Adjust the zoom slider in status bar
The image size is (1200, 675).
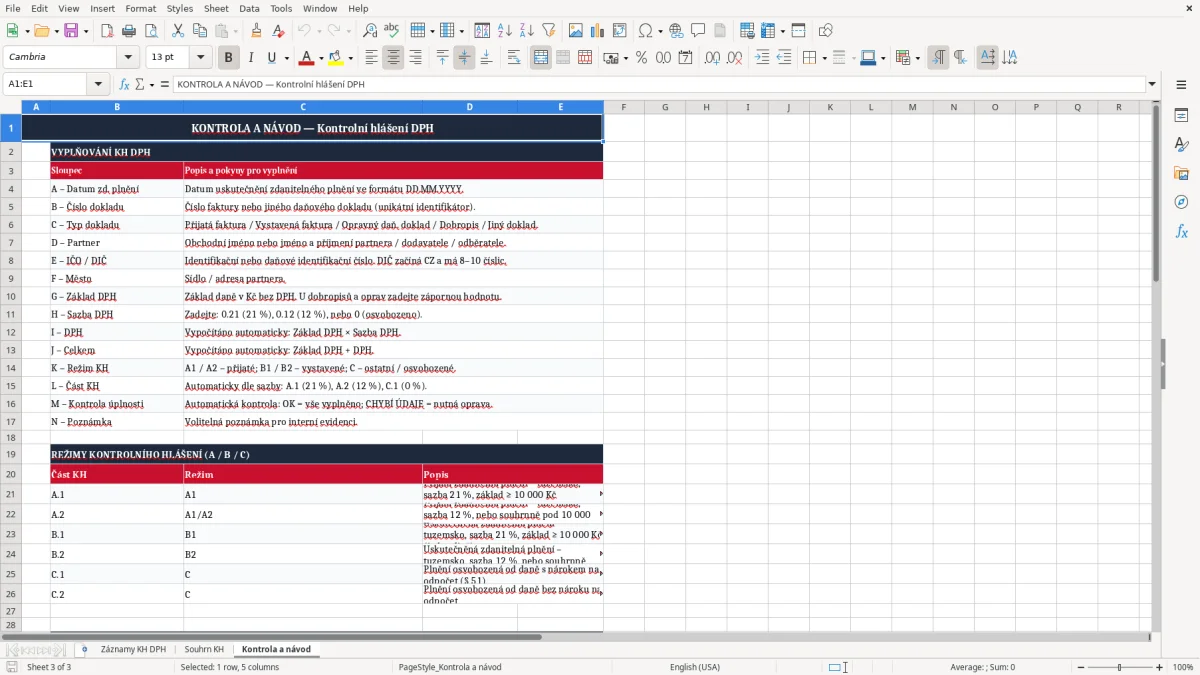click(x=1119, y=667)
